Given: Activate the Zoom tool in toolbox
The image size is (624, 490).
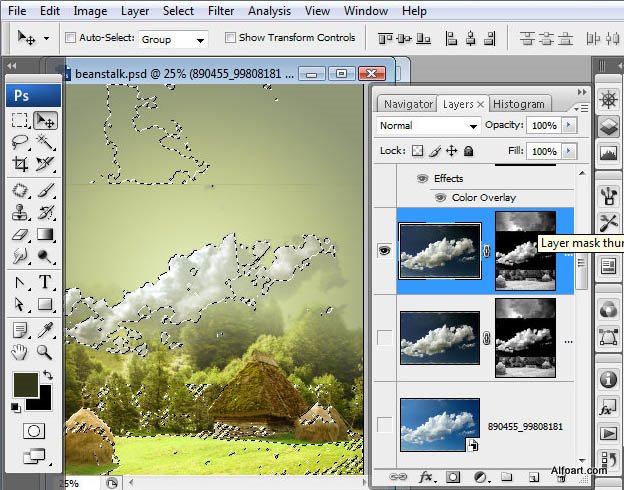Looking at the screenshot, I should click(x=45, y=352).
